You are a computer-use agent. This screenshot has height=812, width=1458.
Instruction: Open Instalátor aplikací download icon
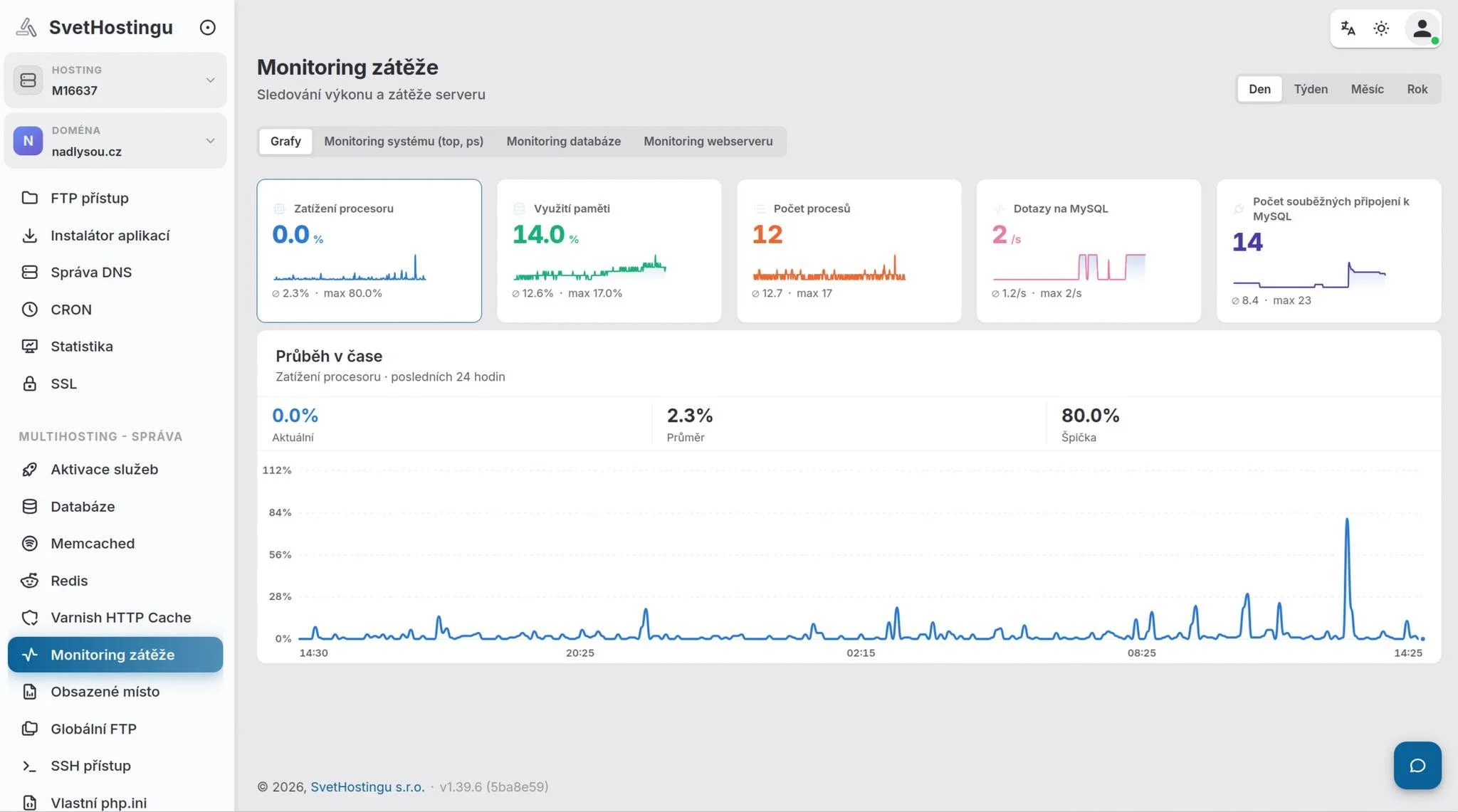pos(29,236)
